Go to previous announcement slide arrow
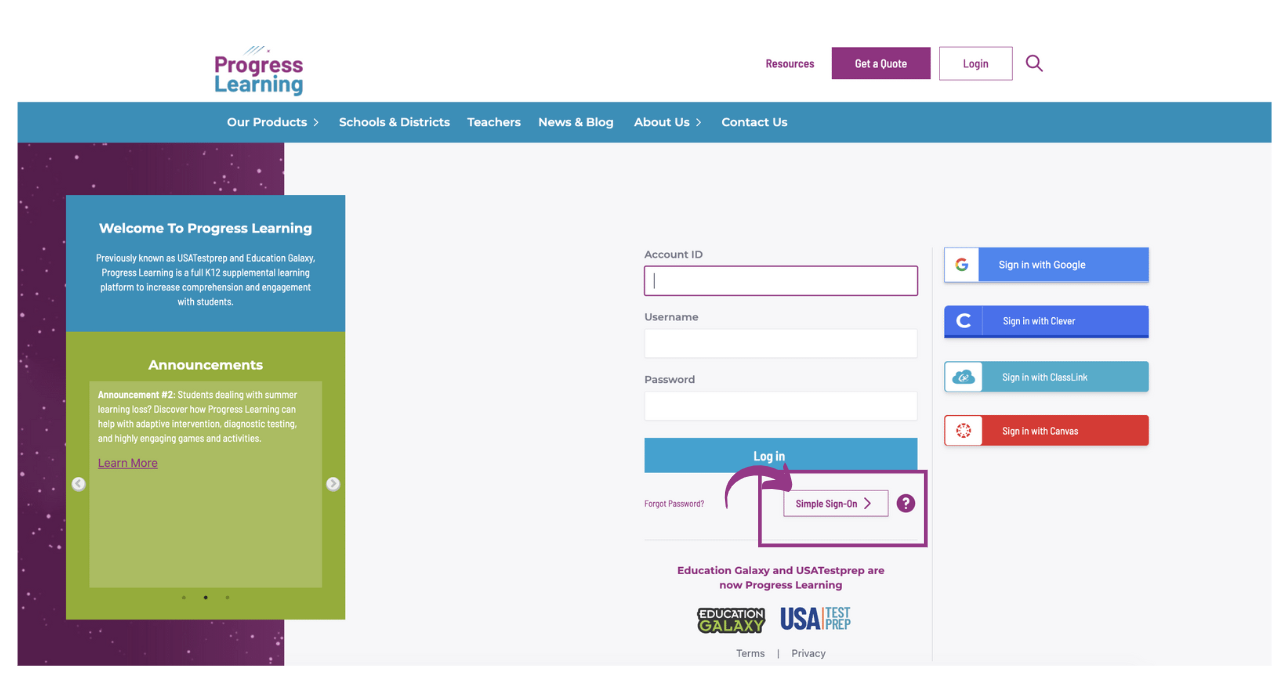 [x=79, y=484]
